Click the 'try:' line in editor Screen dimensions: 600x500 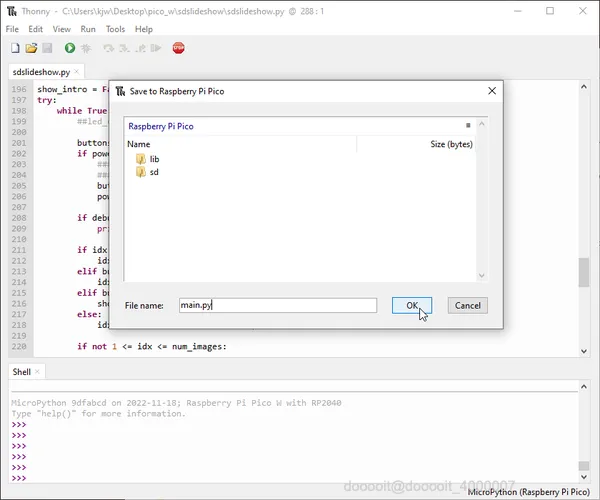pyautogui.click(x=47, y=100)
